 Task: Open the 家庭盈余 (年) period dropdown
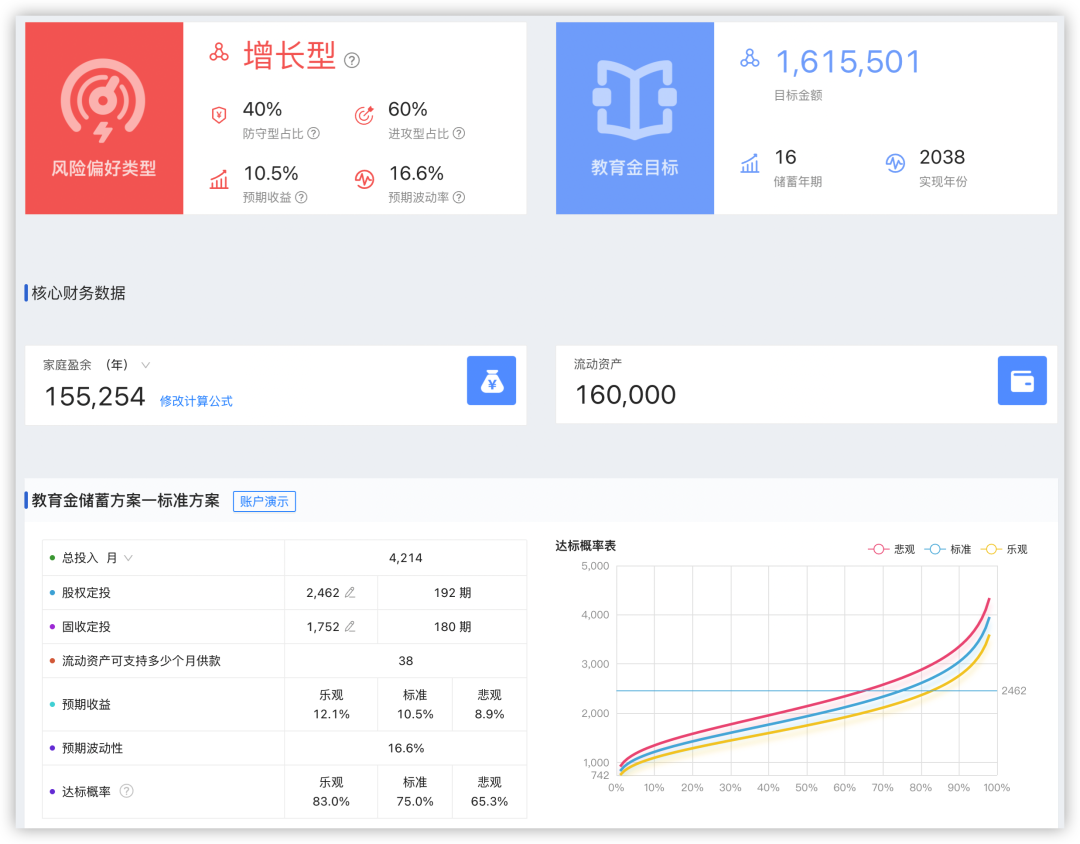pos(145,365)
